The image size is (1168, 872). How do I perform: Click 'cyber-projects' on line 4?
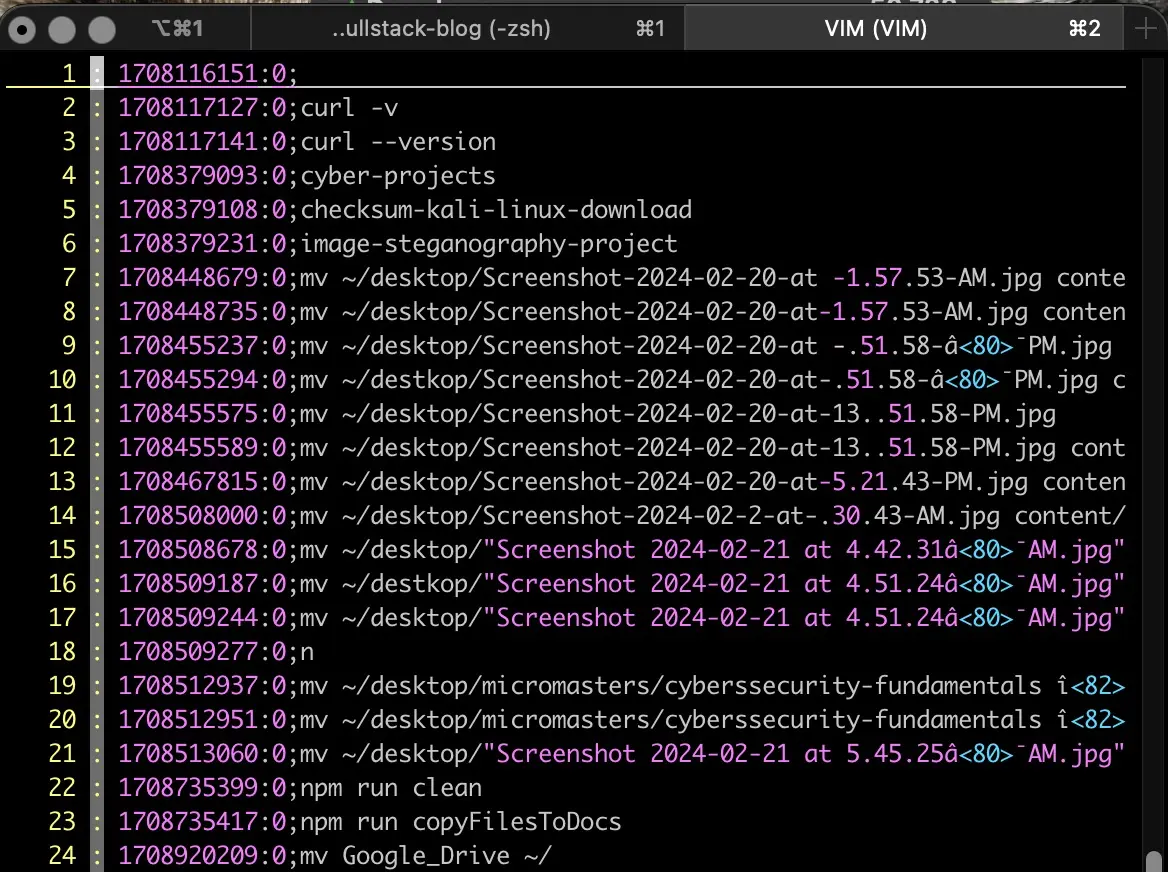pyautogui.click(x=398, y=176)
